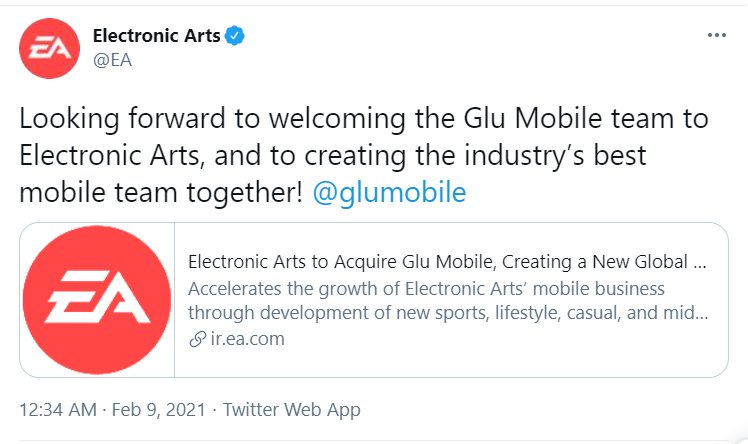Open the Twitter Web App source link
The image size is (748, 444).
pos(291,410)
